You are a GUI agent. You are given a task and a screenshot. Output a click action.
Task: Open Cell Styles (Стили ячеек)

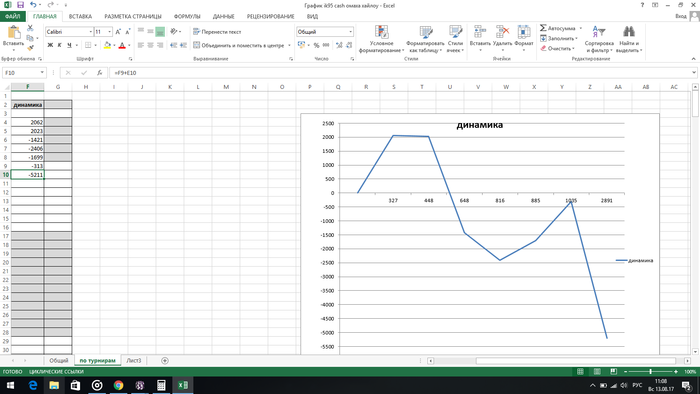coord(455,39)
